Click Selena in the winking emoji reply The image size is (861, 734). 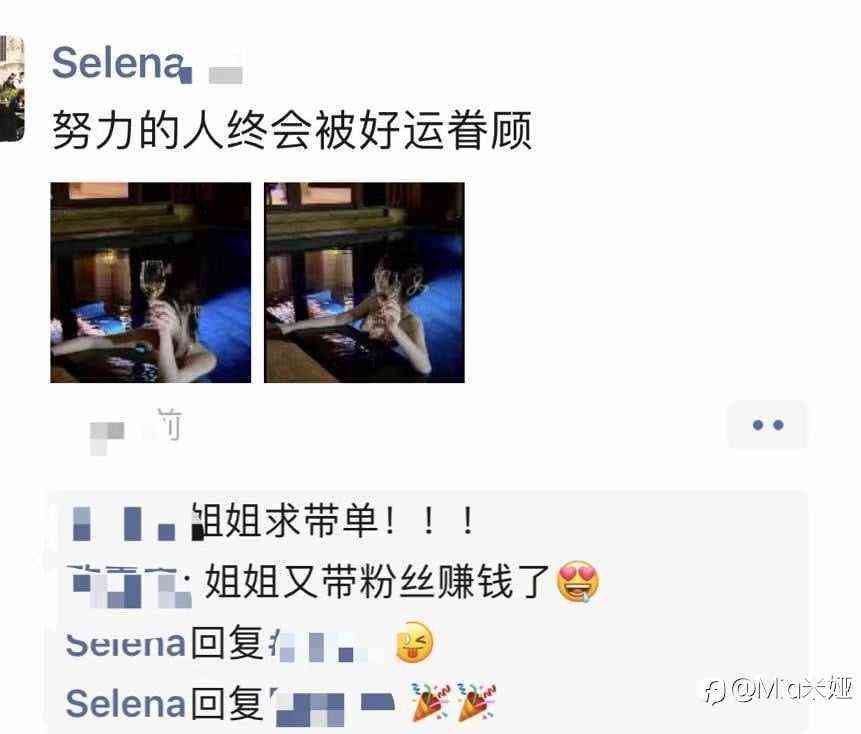pos(125,644)
